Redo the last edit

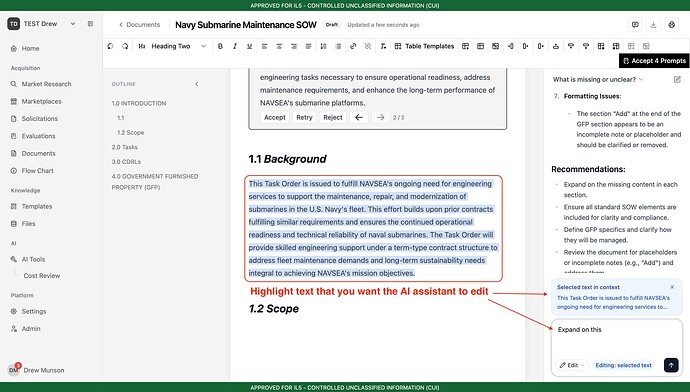pos(125,46)
